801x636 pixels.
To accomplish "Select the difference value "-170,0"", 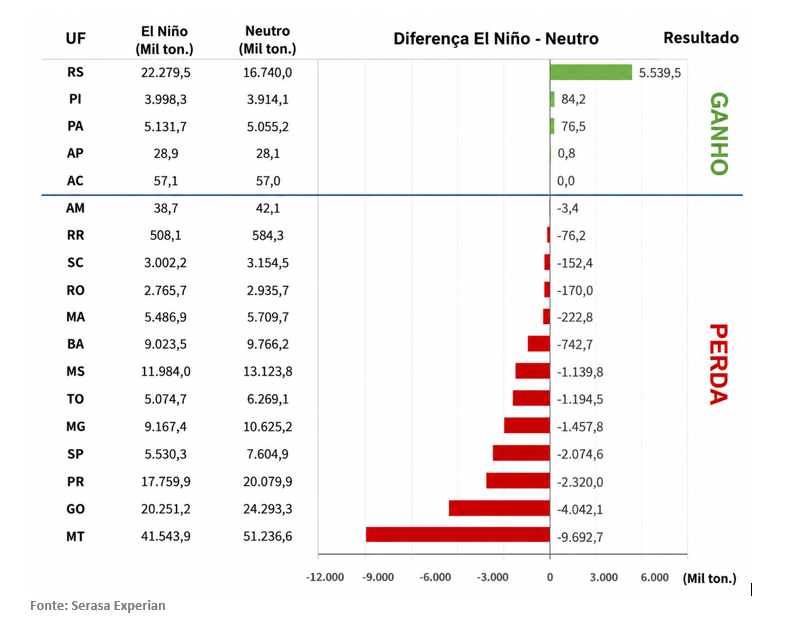I will 575,291.
